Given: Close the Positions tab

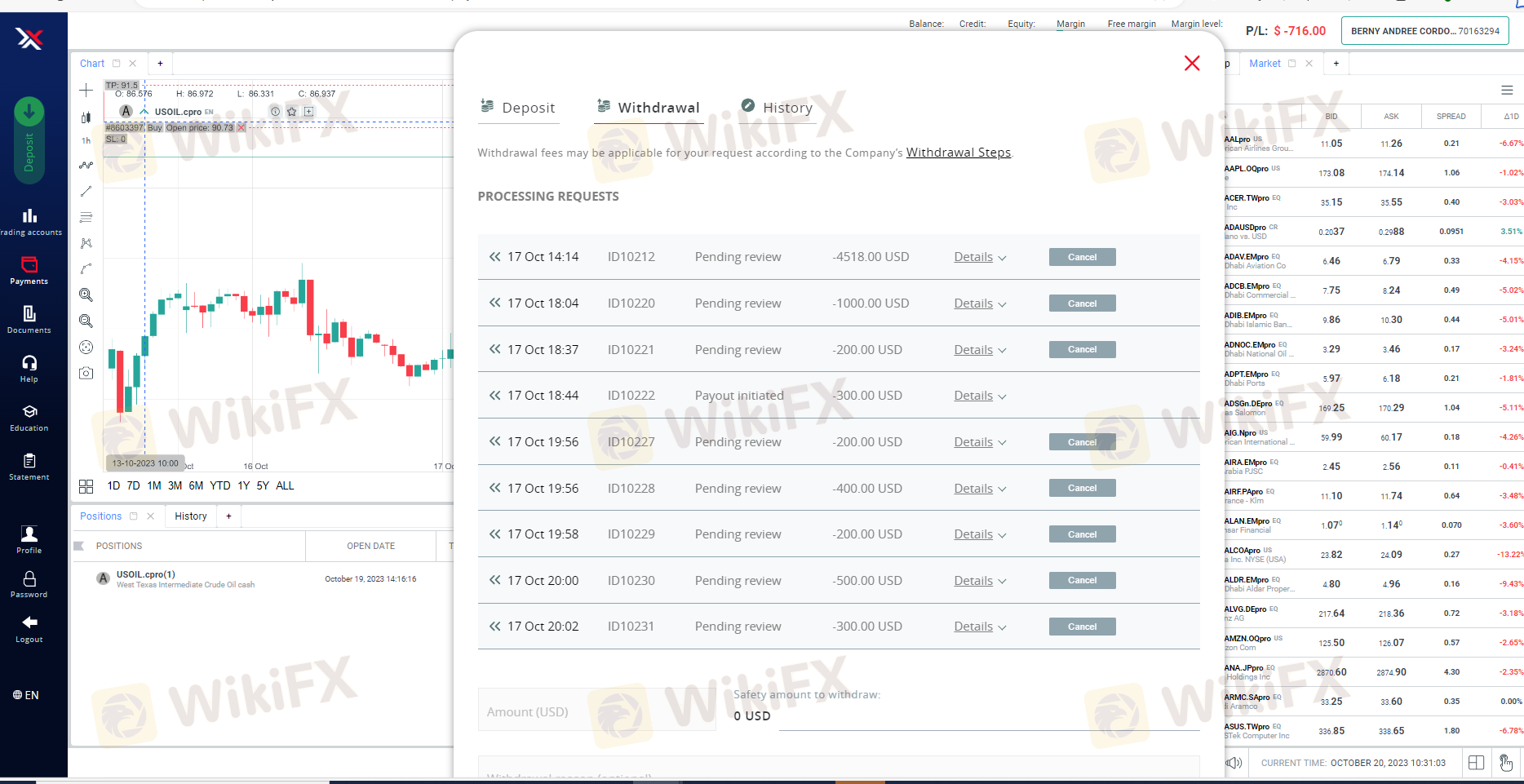Looking at the screenshot, I should (150, 516).
